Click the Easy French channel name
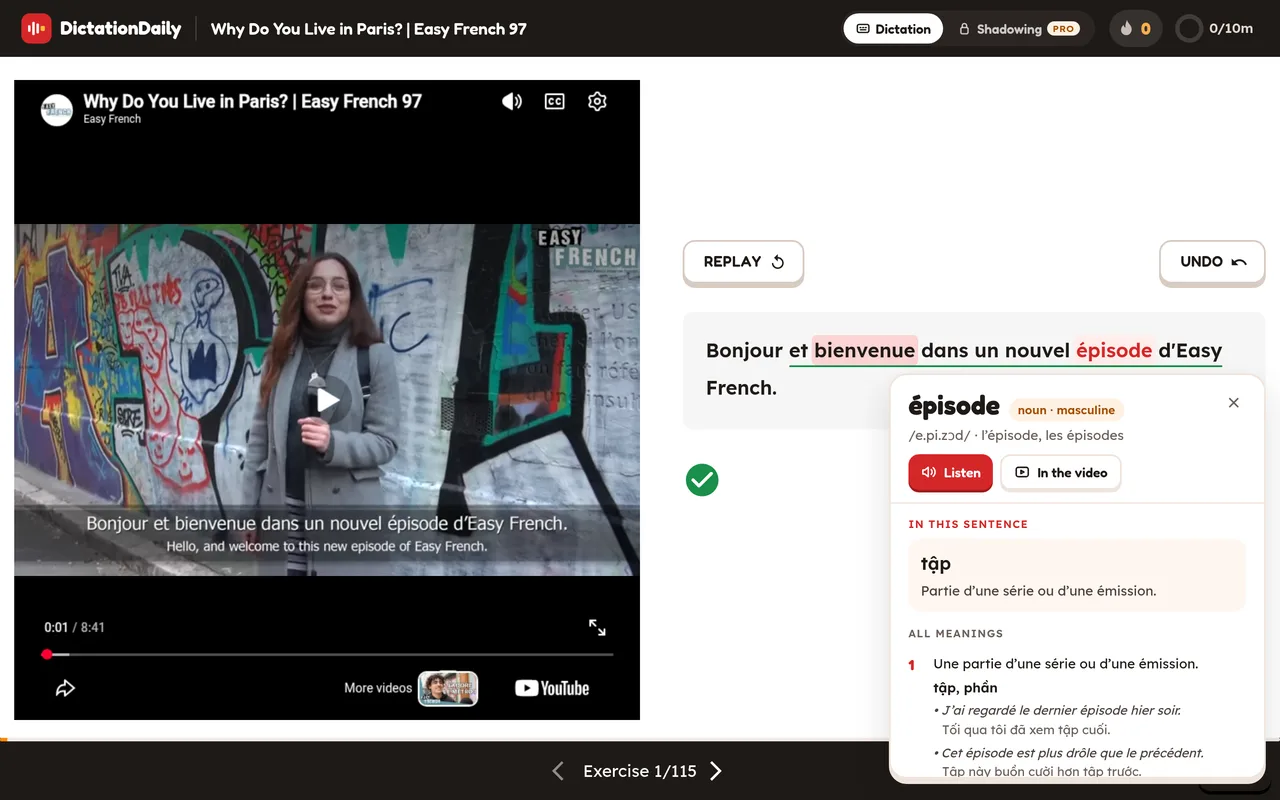1280x800 pixels. [112, 119]
